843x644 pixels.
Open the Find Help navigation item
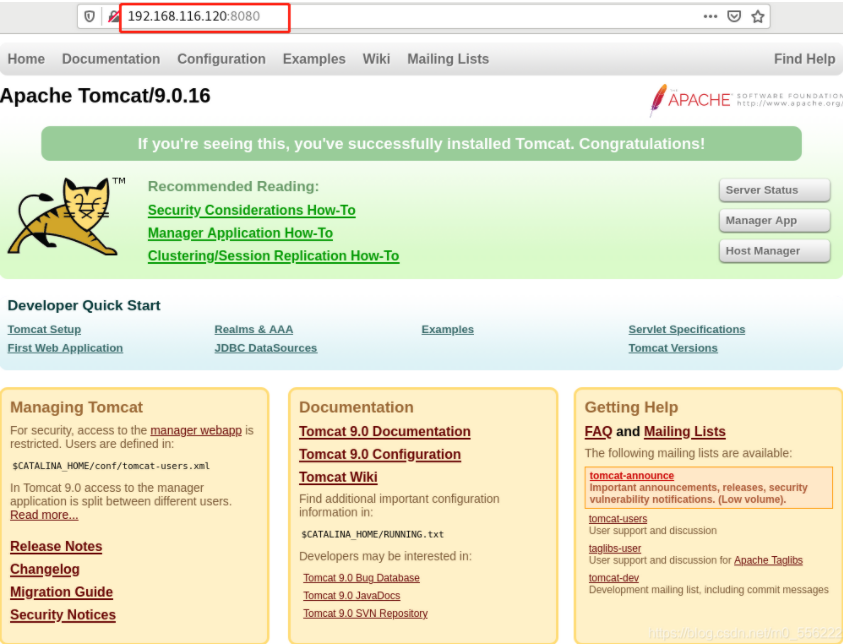804,59
